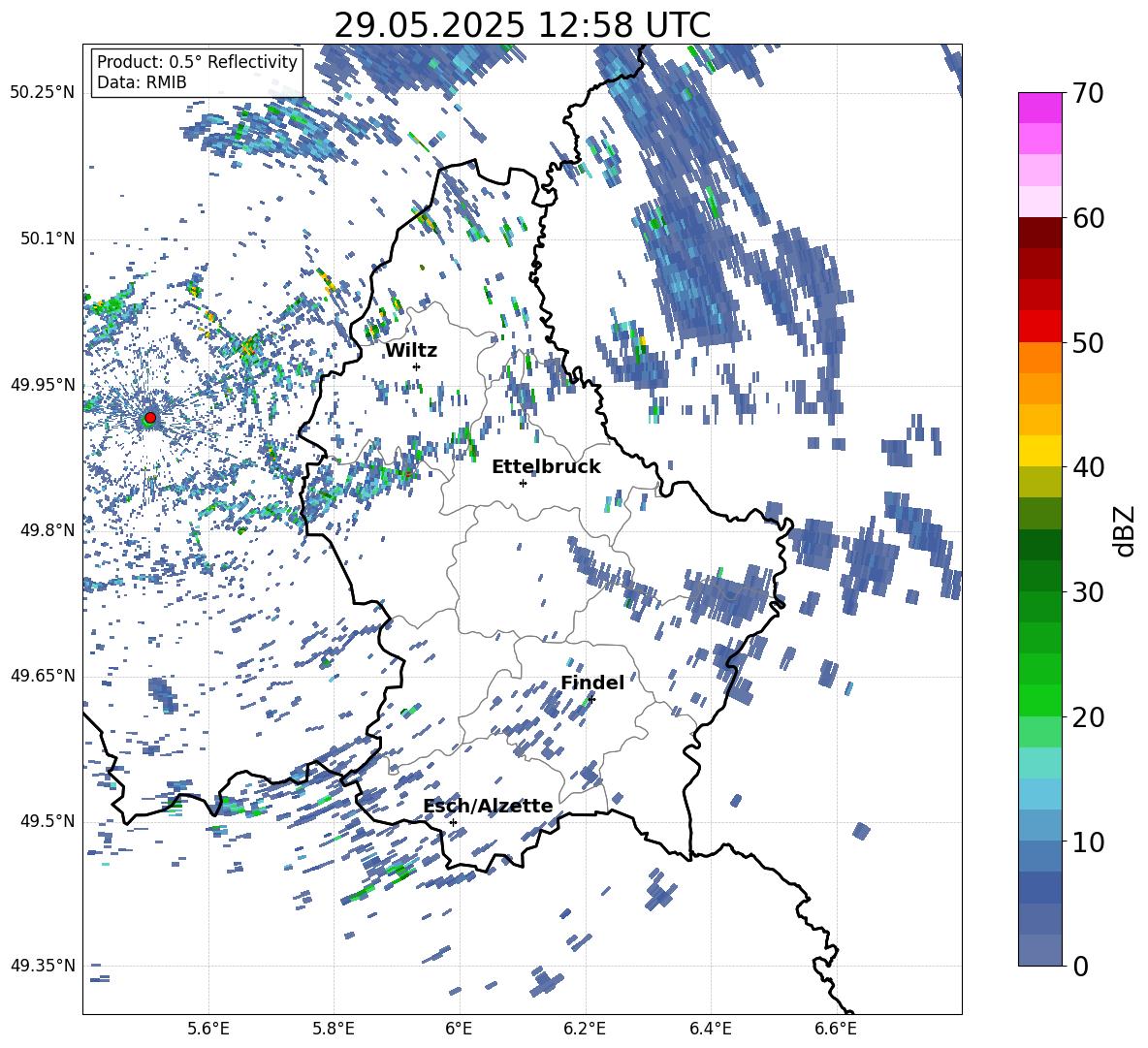
Task: Click the 60 colorbar tick label
Action: [x=1088, y=219]
